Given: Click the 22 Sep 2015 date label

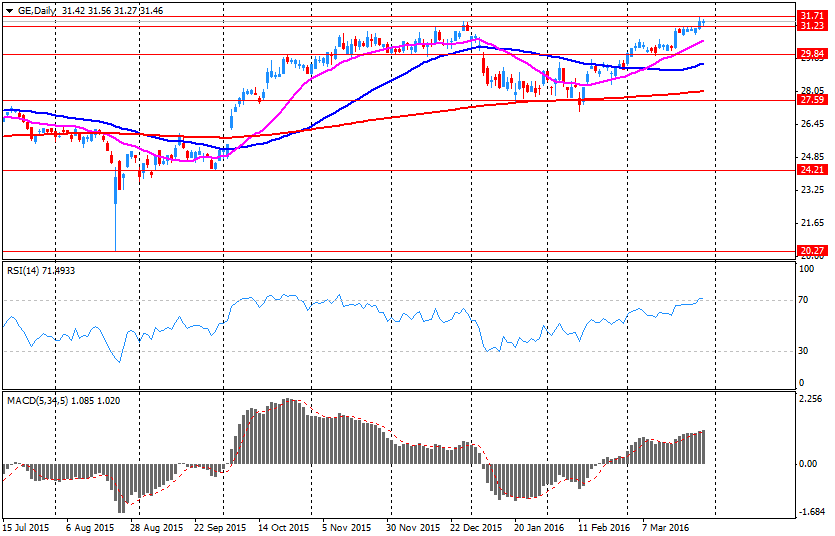Looking at the screenshot, I should (220, 528).
